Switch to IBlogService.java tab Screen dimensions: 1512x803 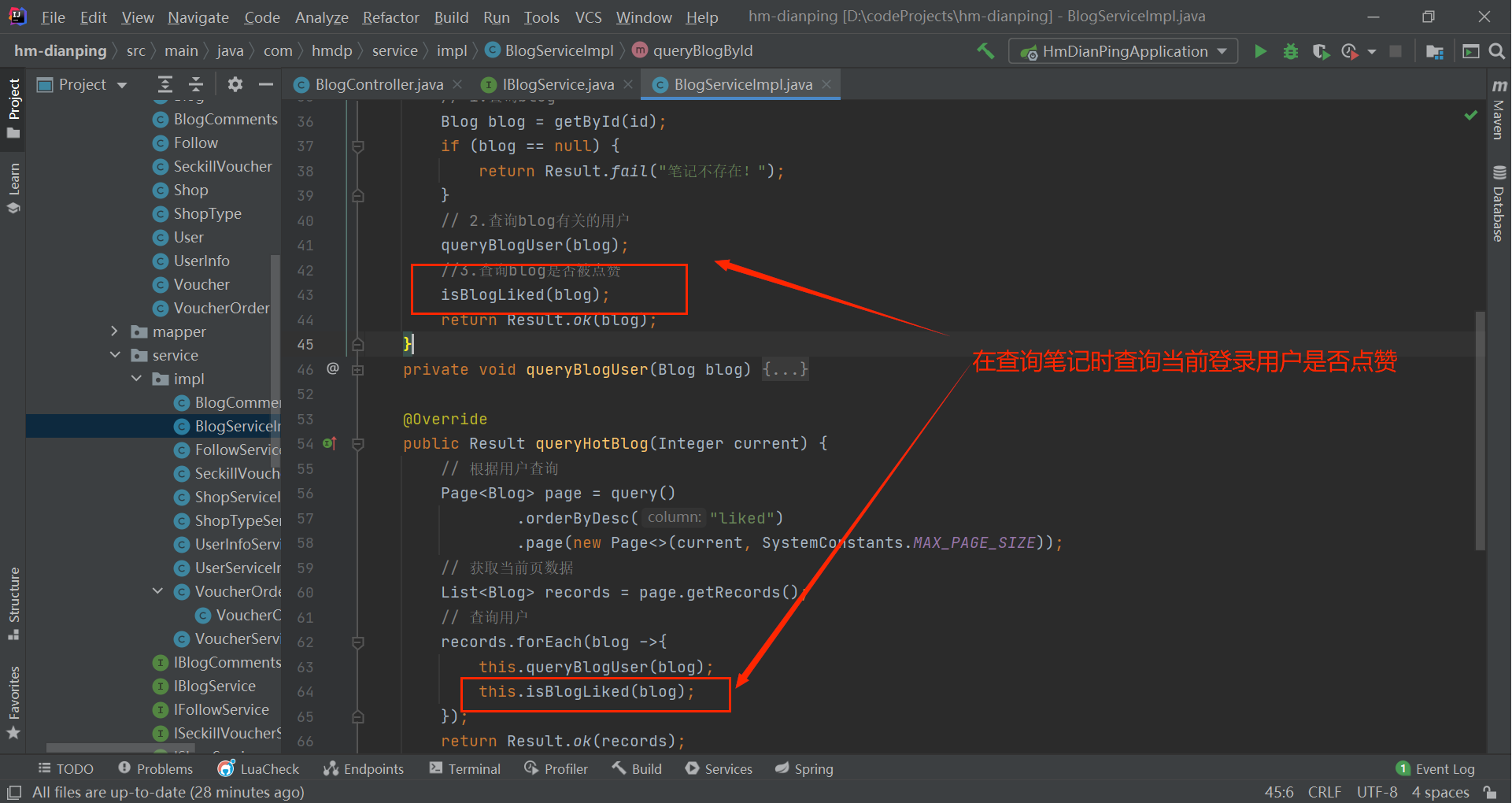pyautogui.click(x=558, y=84)
